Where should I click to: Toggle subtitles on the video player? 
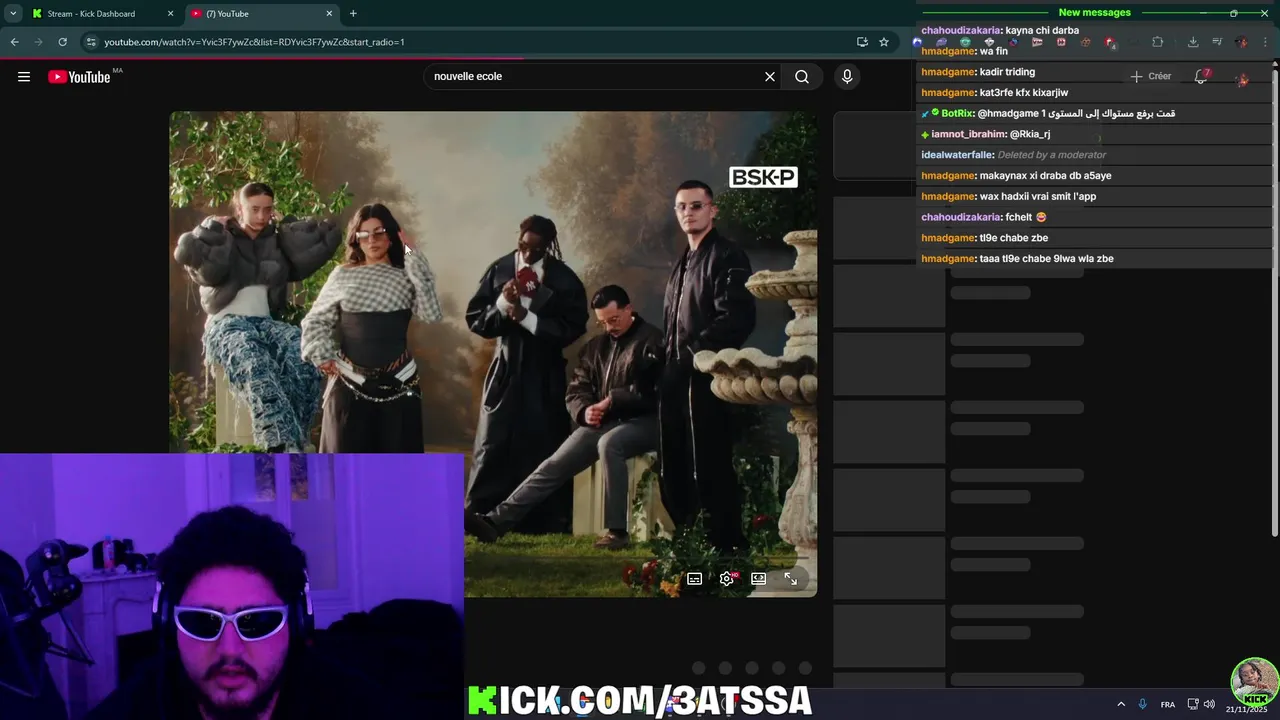pos(694,579)
